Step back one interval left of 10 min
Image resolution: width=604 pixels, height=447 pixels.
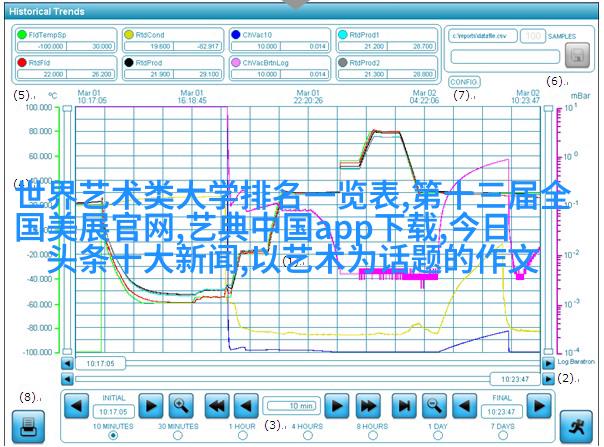pyautogui.click(x=246, y=405)
